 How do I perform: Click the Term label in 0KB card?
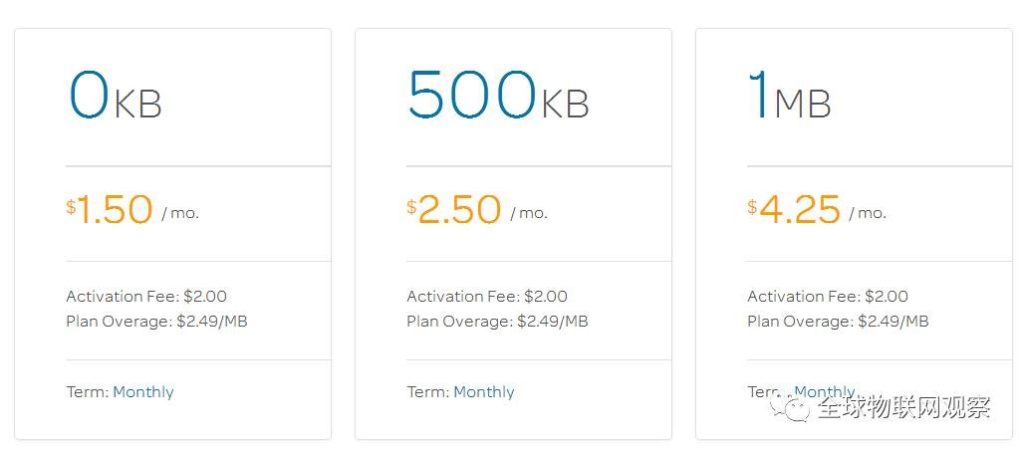click(x=88, y=392)
